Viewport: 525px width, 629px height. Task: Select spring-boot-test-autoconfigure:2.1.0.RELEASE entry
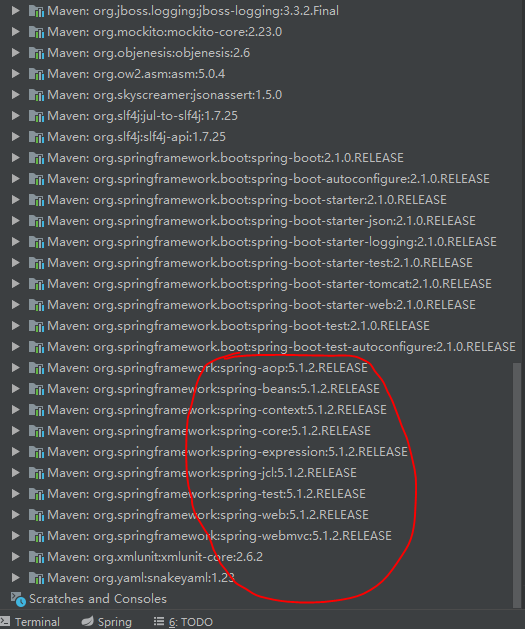(282, 347)
